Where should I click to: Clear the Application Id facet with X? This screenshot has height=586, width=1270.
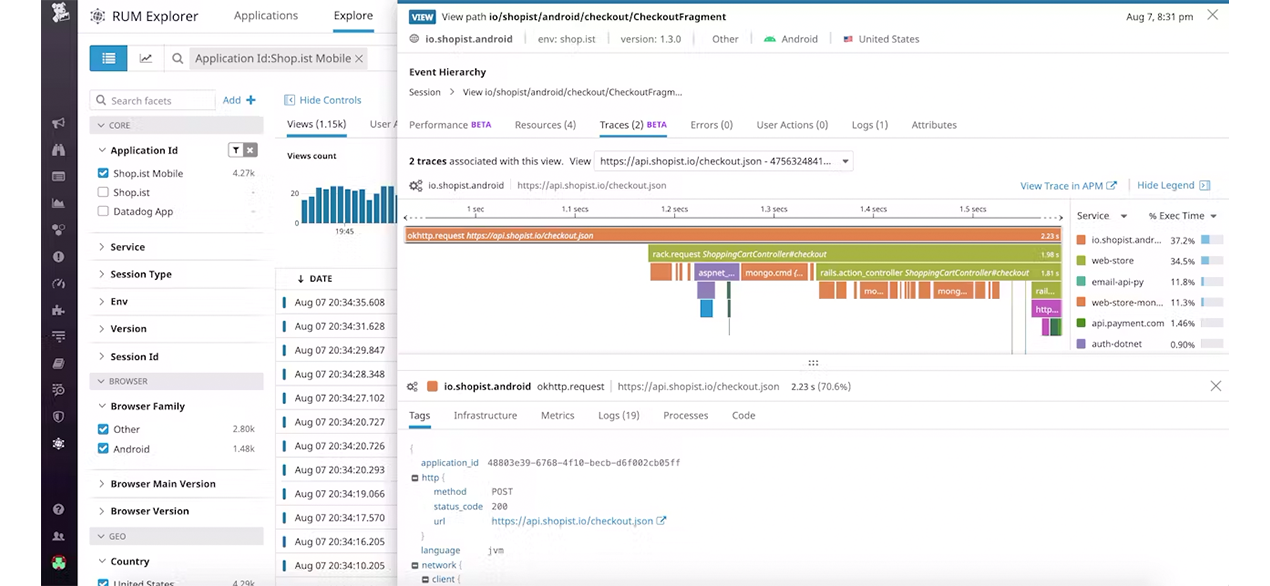tap(250, 150)
